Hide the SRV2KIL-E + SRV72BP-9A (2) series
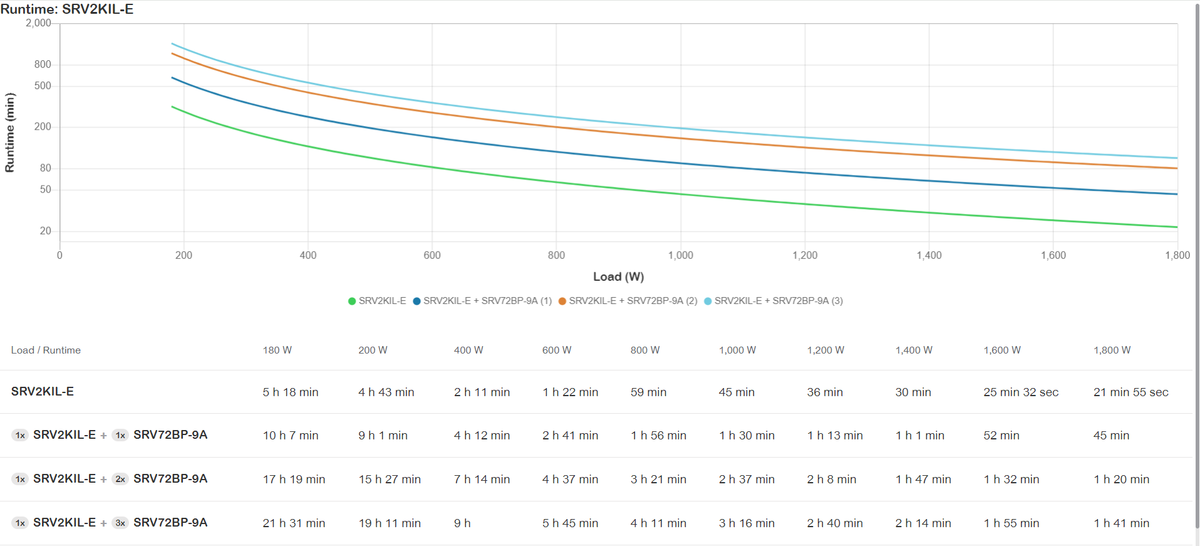The height and width of the screenshot is (546, 1200). click(635, 301)
